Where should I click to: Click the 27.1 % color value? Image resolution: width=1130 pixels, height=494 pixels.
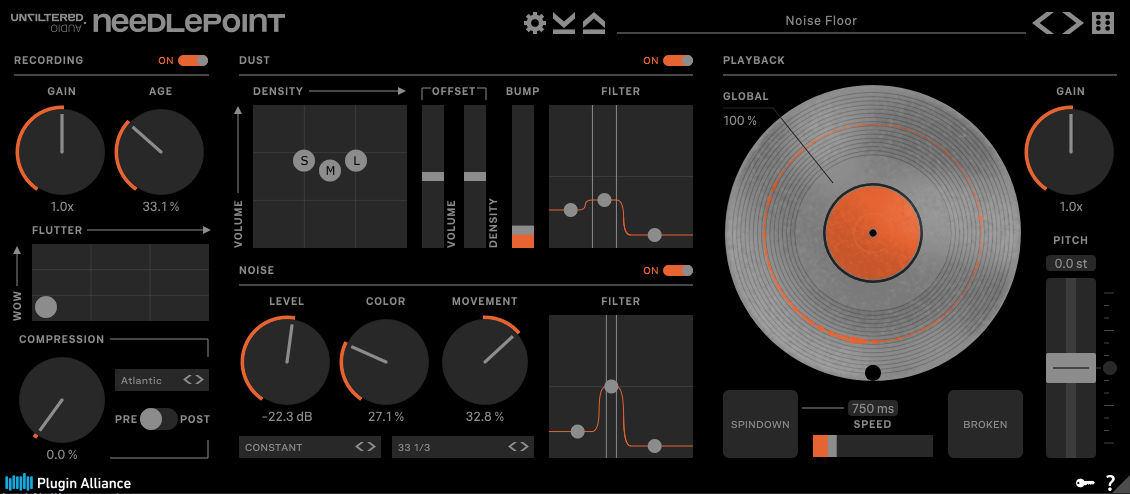pyautogui.click(x=384, y=416)
